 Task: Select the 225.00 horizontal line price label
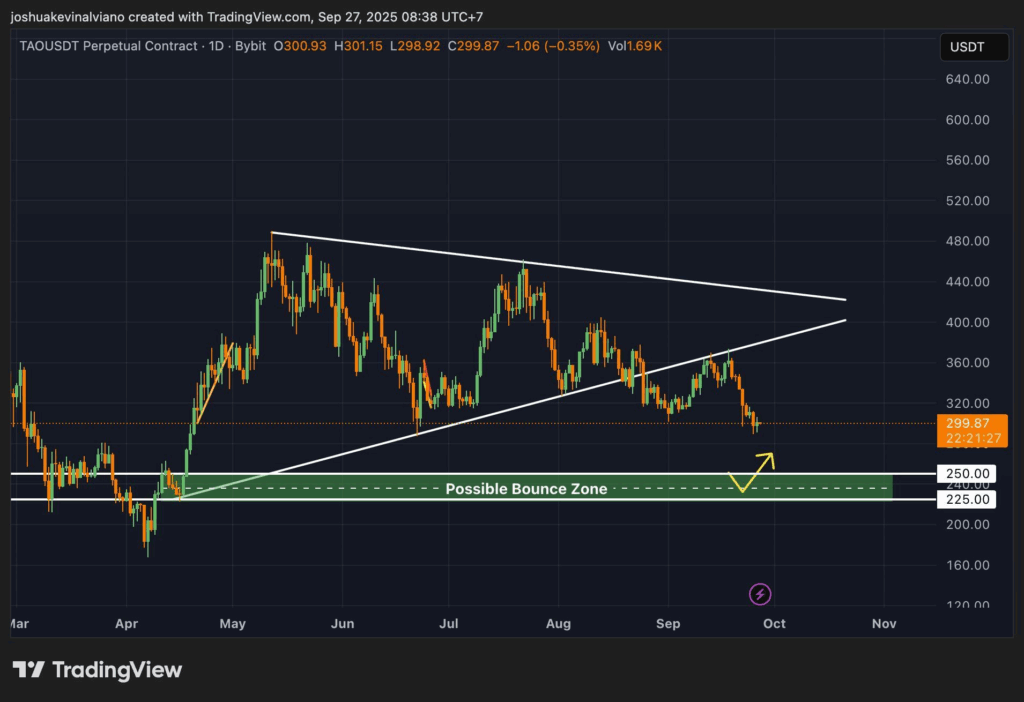[967, 500]
